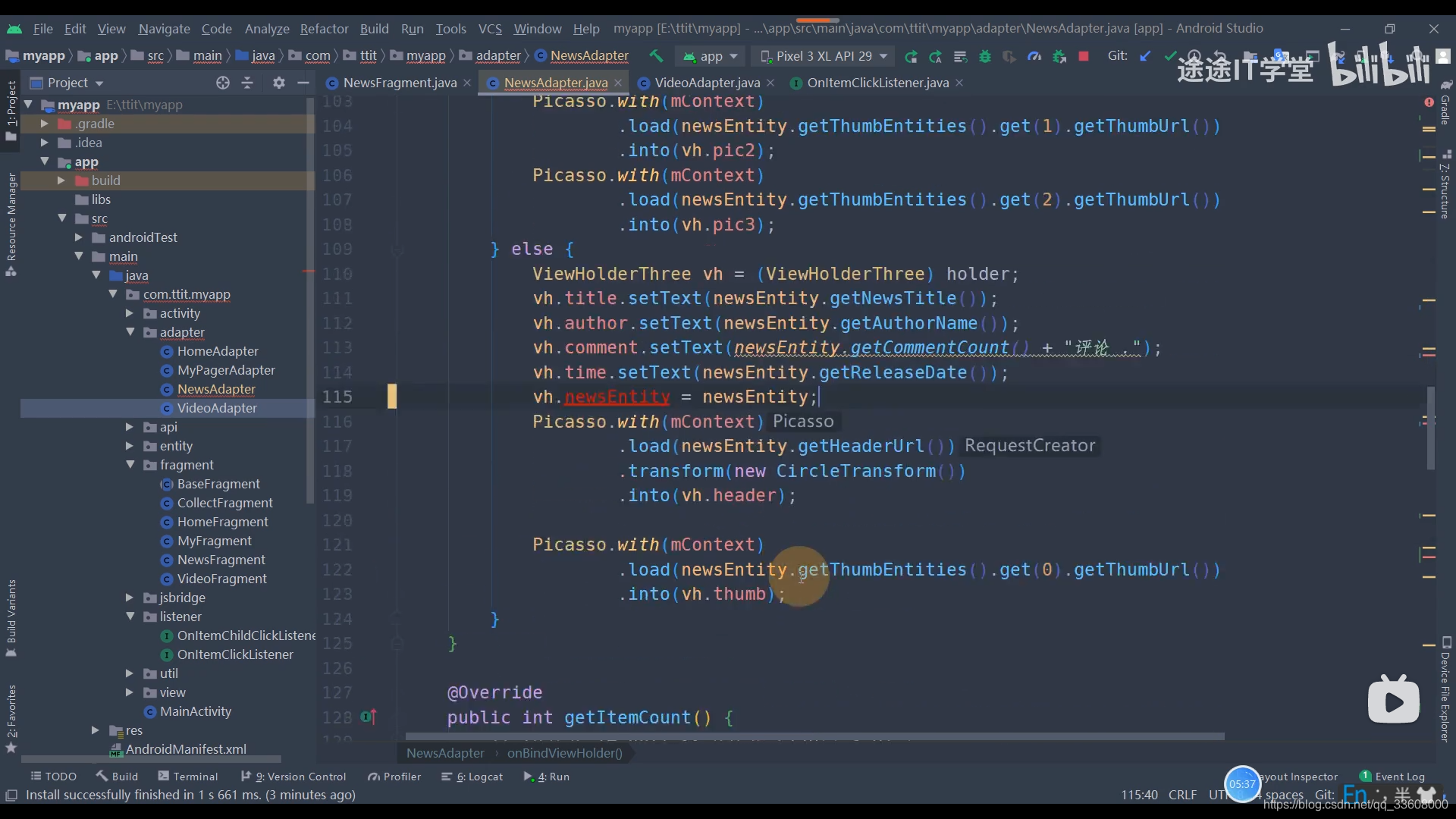The height and width of the screenshot is (819, 1456).
Task: Hide the Project panel with the minus icon
Action: (303, 83)
